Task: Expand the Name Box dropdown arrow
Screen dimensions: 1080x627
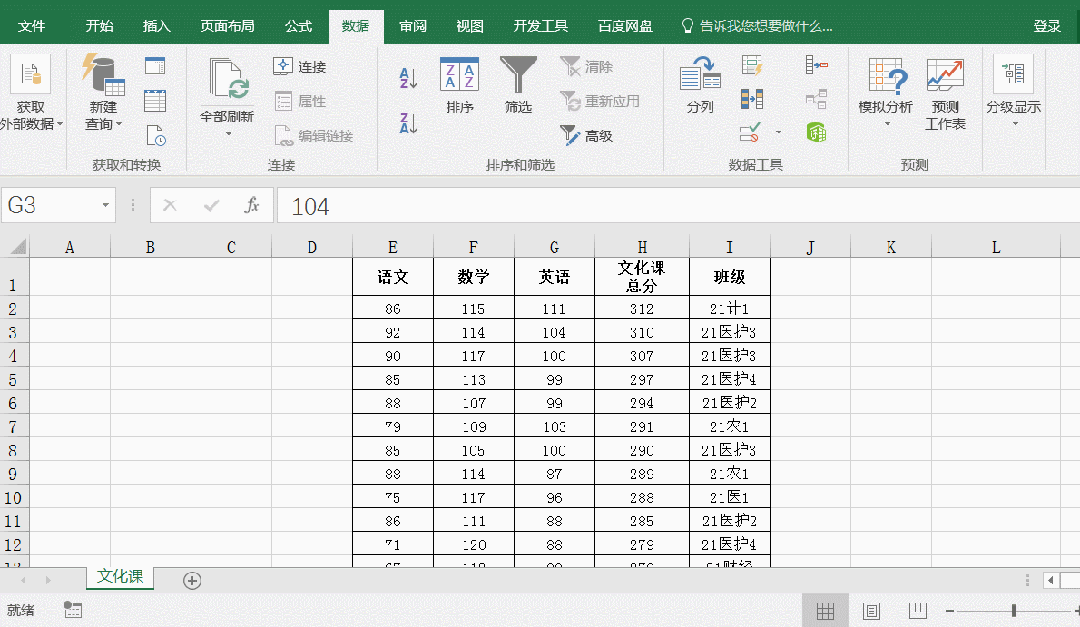Action: tap(105, 205)
